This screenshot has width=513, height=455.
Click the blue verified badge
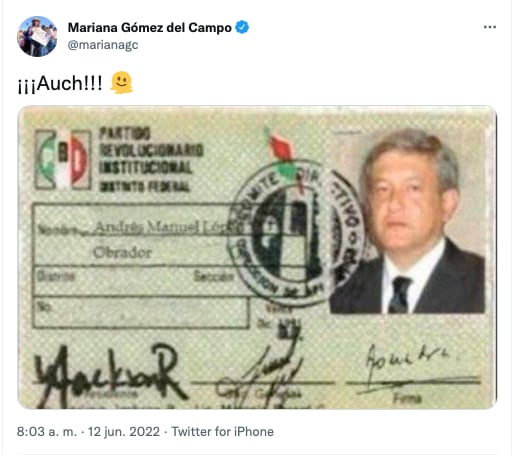[x=242, y=27]
